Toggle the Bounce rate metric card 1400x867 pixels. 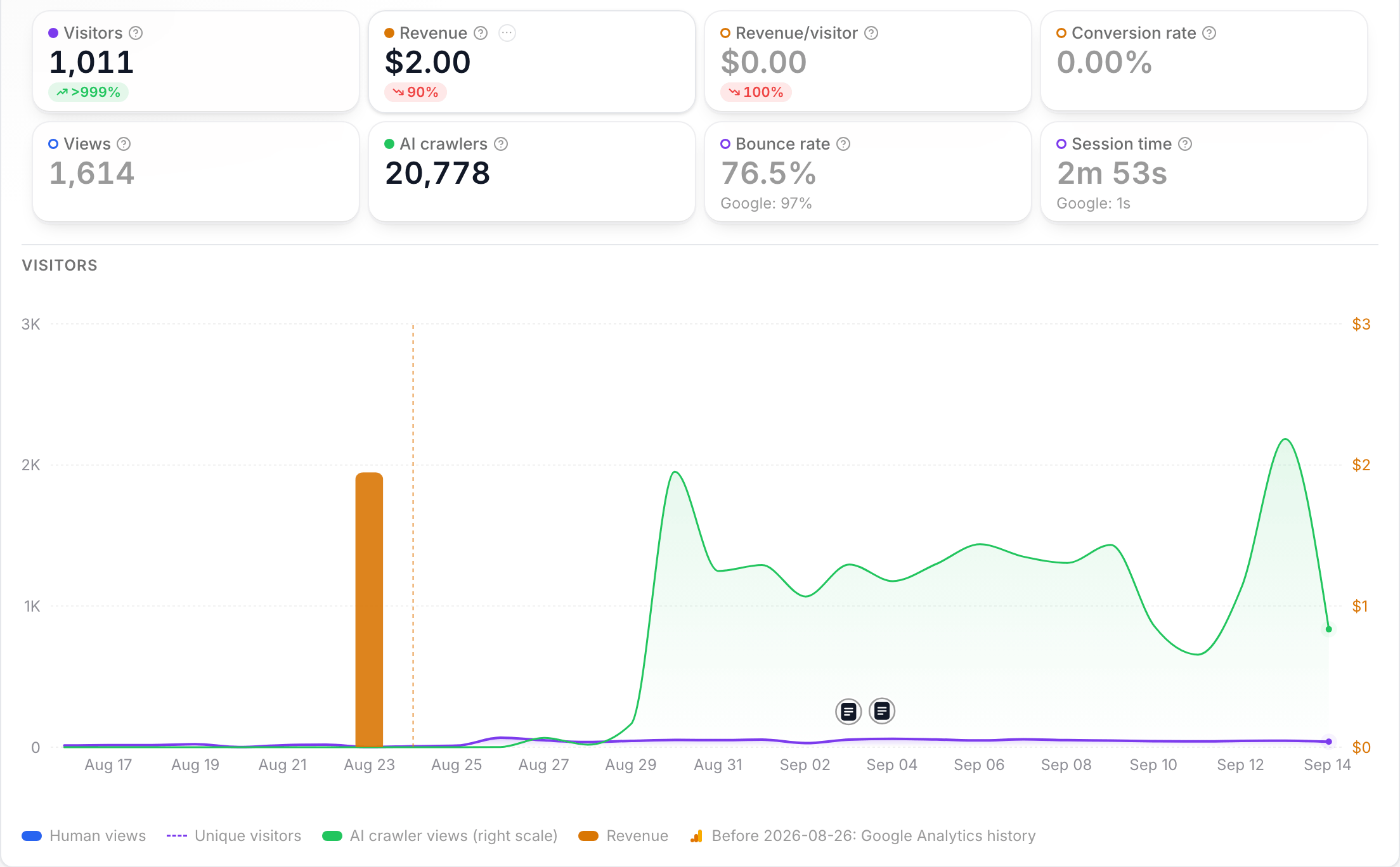point(868,172)
